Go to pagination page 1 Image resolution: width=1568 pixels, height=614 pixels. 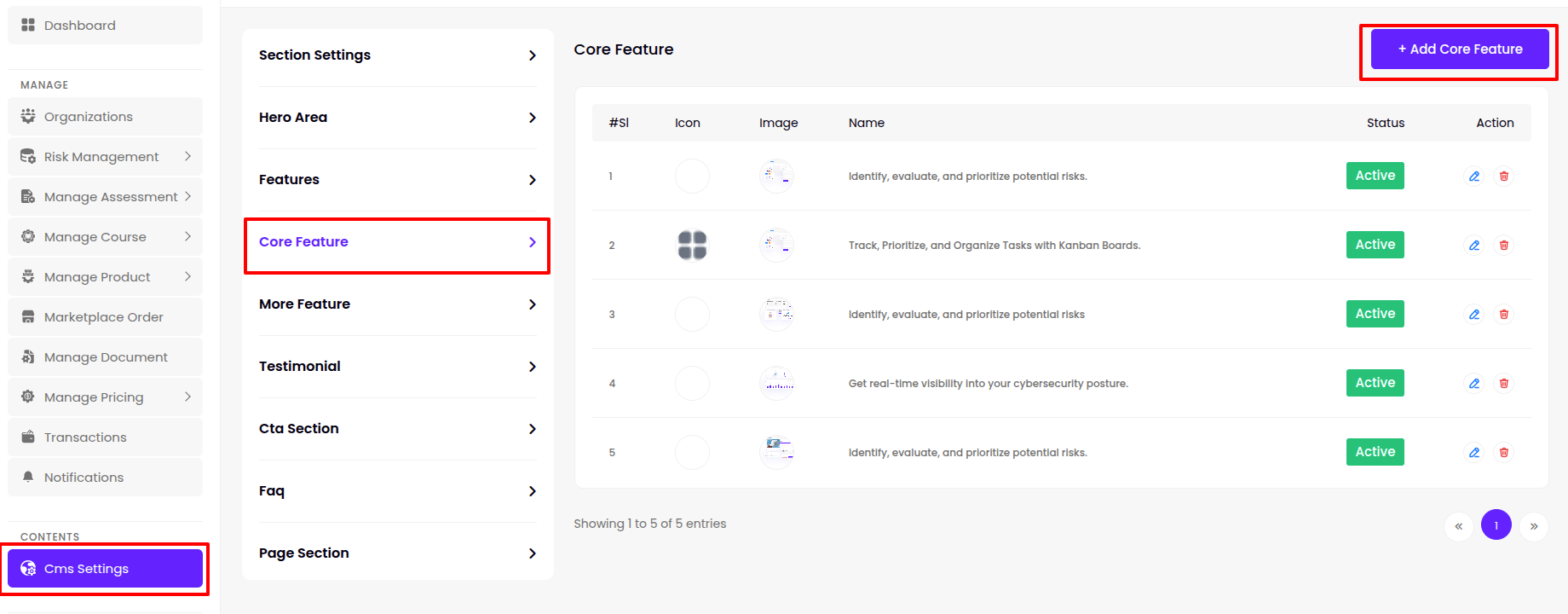point(1496,525)
